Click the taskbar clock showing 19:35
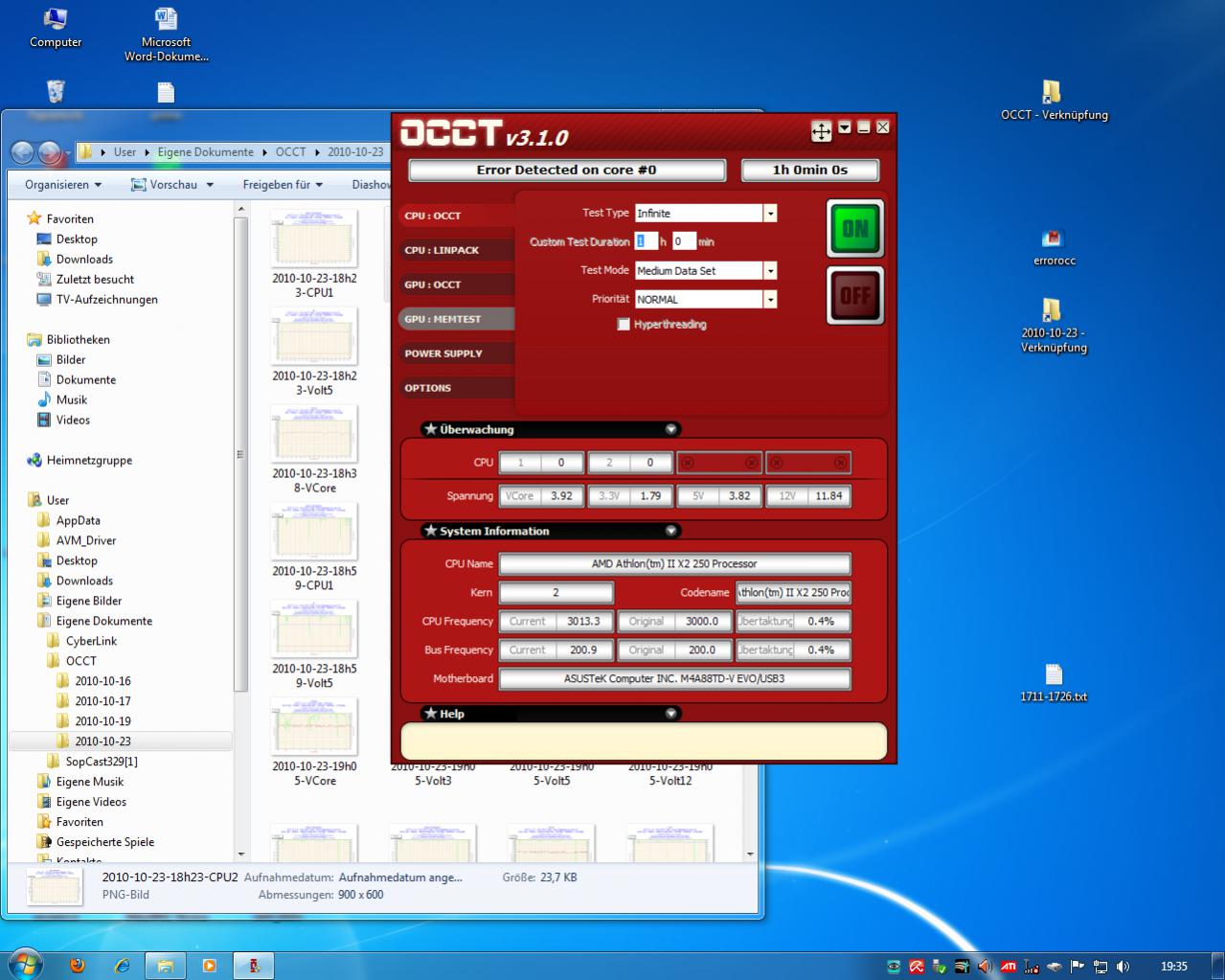Screen dimensions: 1225x980 (x=1173, y=967)
